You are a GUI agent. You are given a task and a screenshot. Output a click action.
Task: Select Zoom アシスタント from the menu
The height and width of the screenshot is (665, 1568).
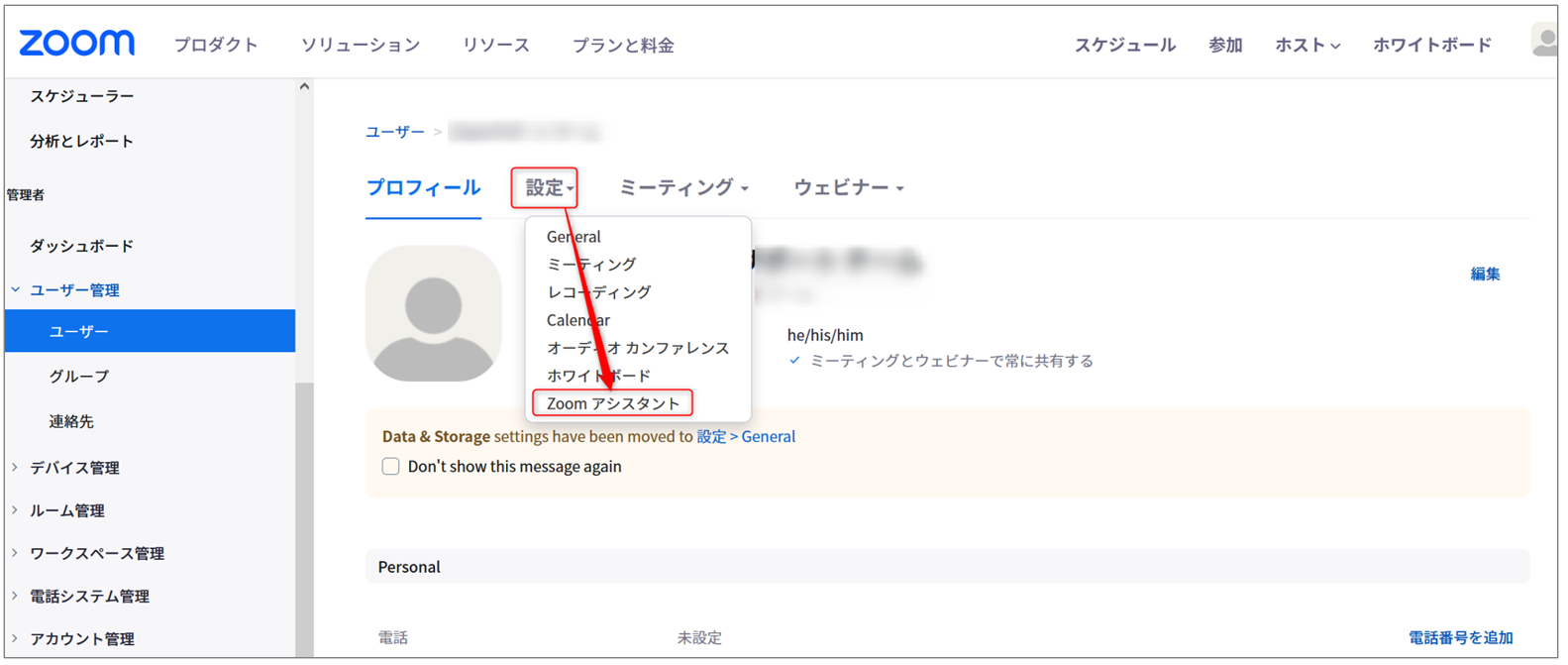613,403
